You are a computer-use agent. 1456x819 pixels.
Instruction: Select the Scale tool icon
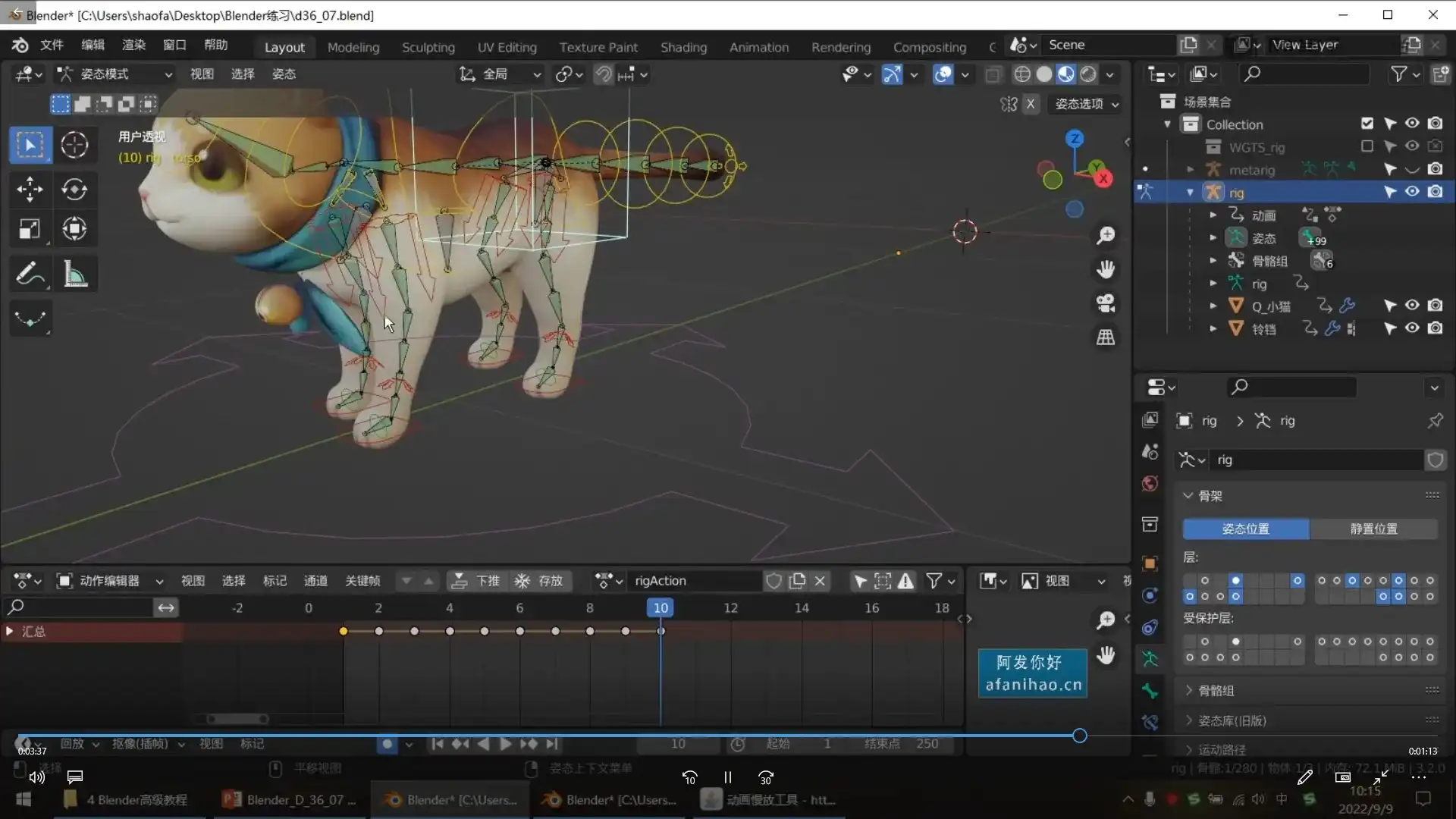point(30,229)
